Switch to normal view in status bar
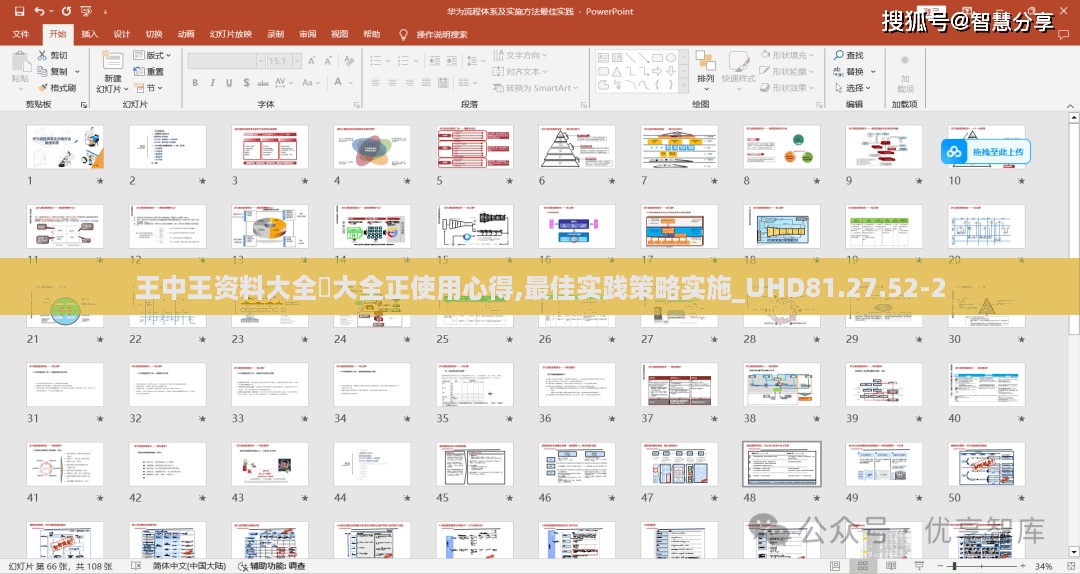This screenshot has width=1080, height=574. (x=834, y=566)
